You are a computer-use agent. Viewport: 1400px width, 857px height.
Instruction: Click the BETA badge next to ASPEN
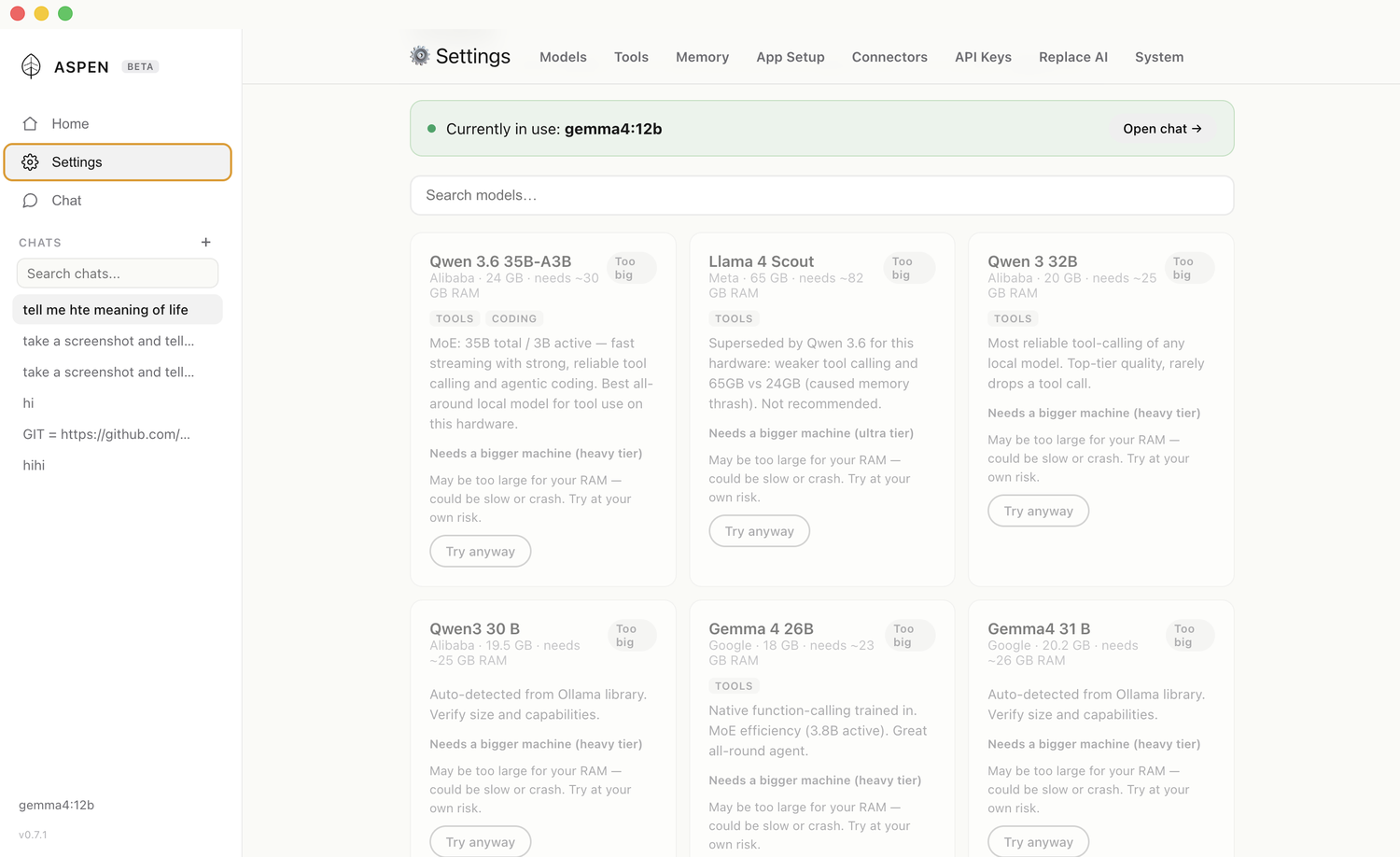point(140,66)
